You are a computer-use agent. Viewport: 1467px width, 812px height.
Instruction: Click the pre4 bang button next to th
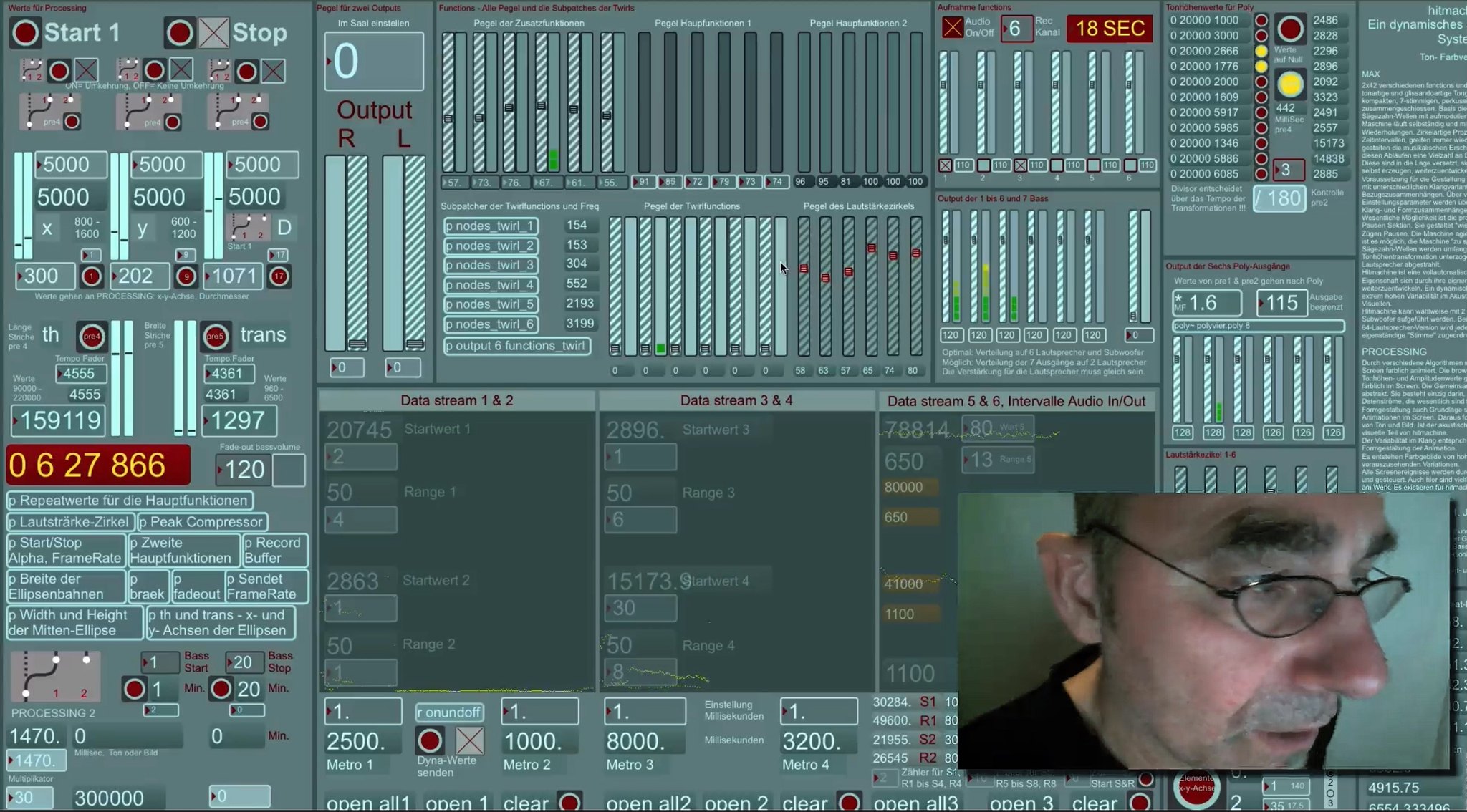coord(92,336)
